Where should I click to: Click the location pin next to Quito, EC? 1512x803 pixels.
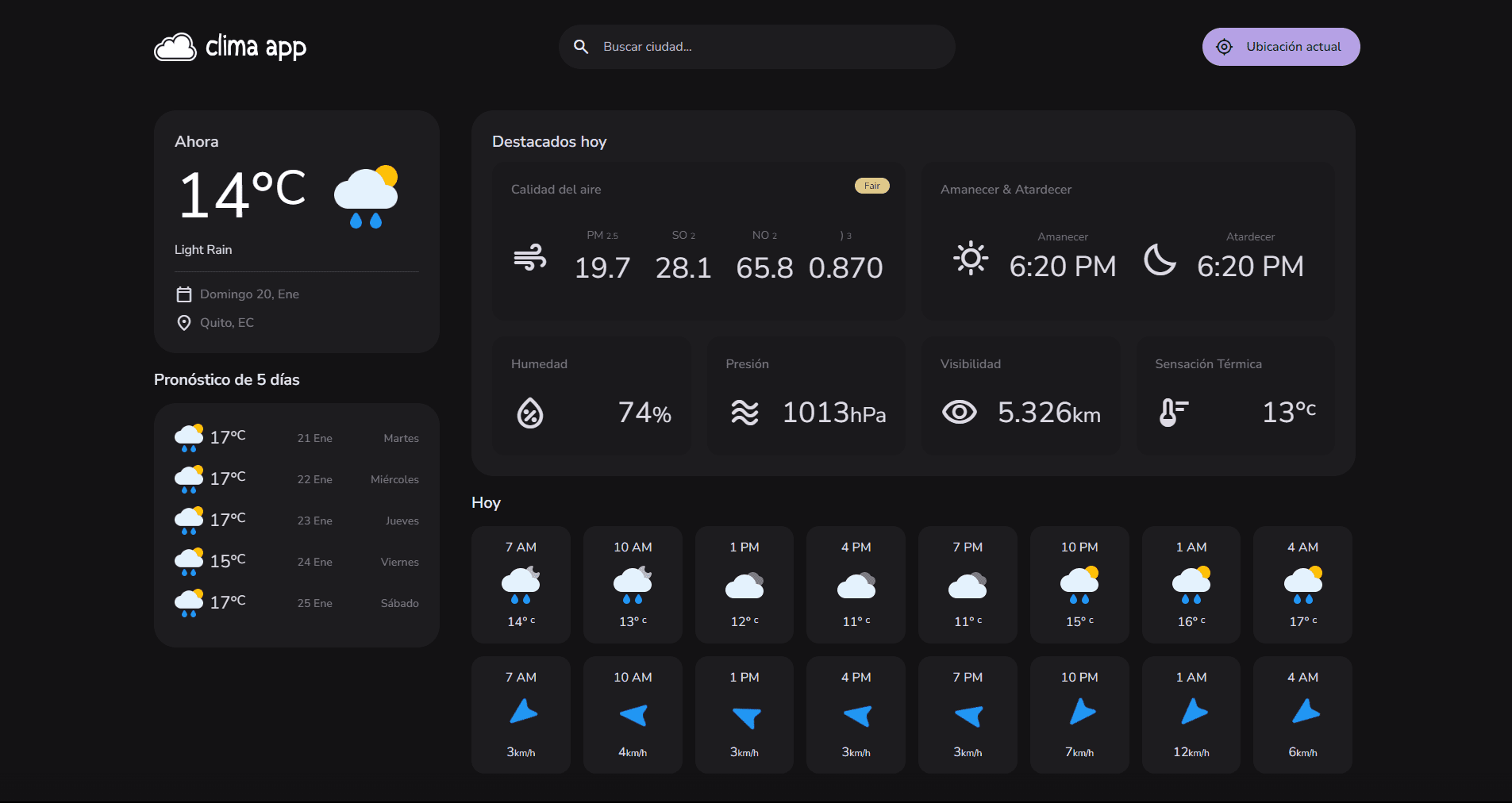pyautogui.click(x=183, y=322)
